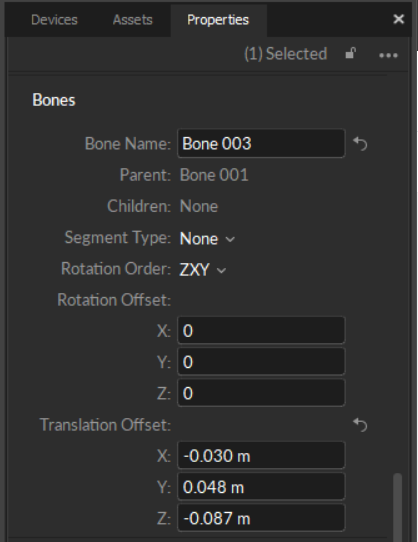
Task: Click Rotation Offset Y field
Action: pyautogui.click(x=261, y=362)
